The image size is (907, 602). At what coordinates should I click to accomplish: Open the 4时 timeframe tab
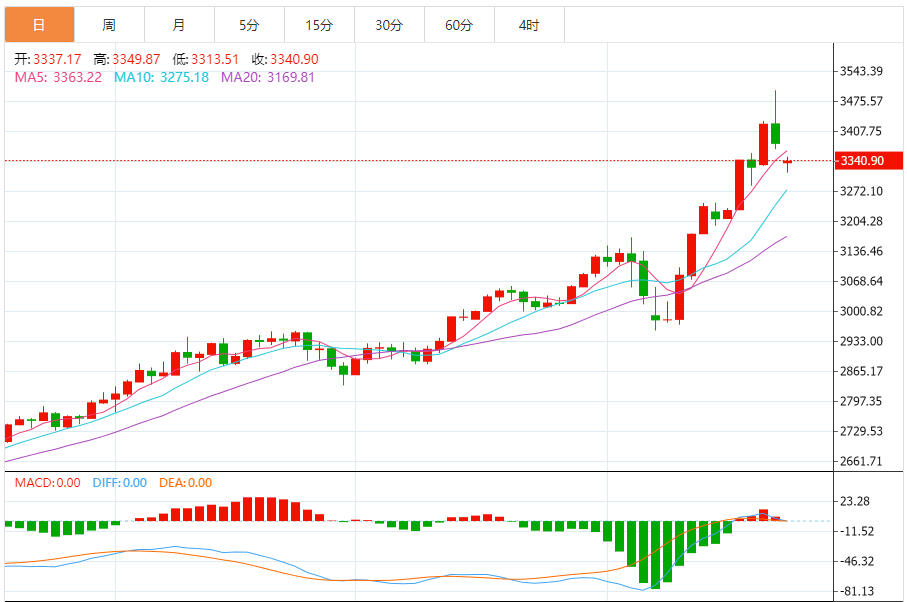[529, 25]
